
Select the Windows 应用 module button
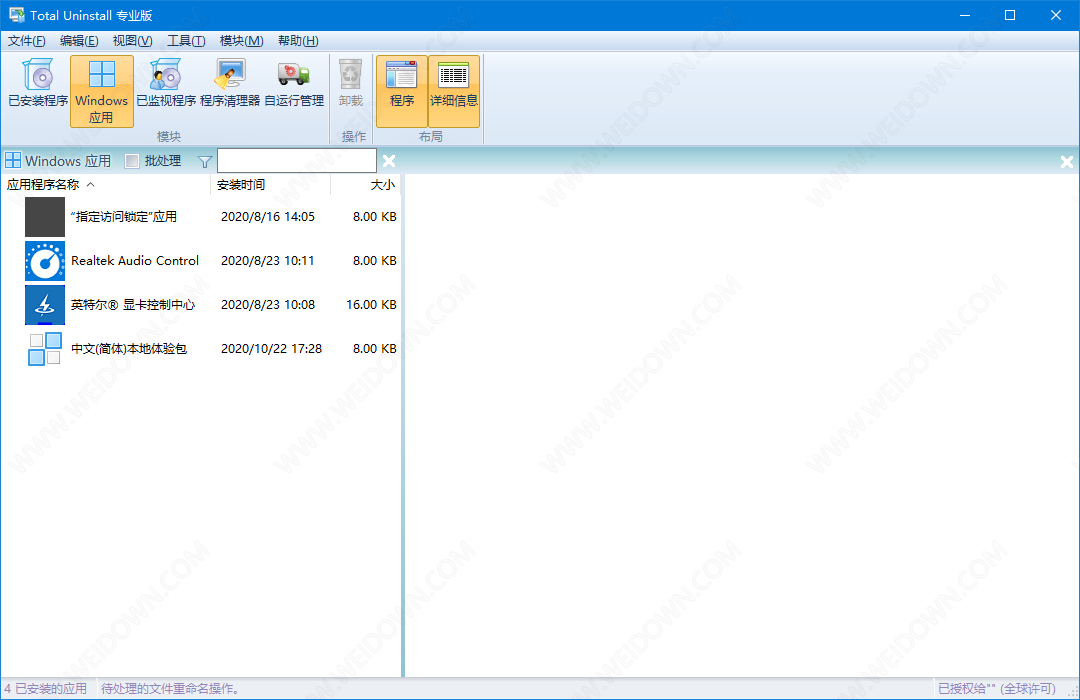click(x=101, y=92)
